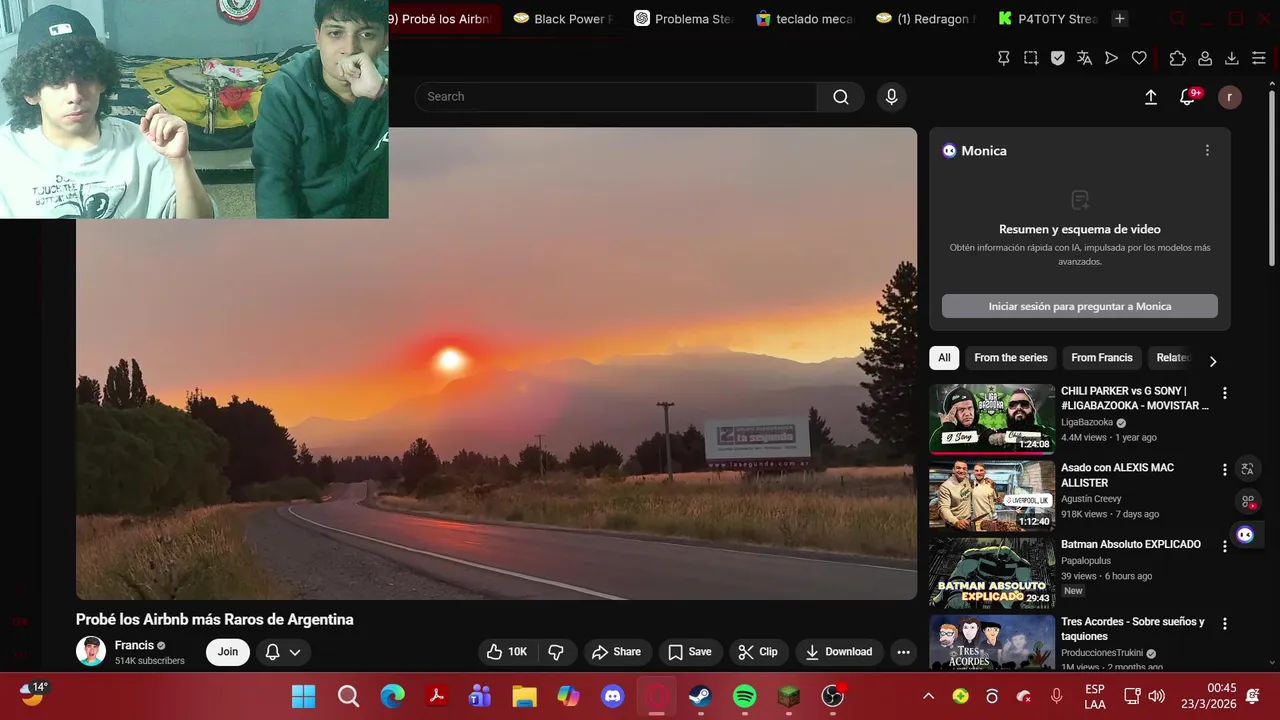Viewport: 1280px width, 720px height.
Task: Open Spotify from the taskbar
Action: [x=745, y=696]
